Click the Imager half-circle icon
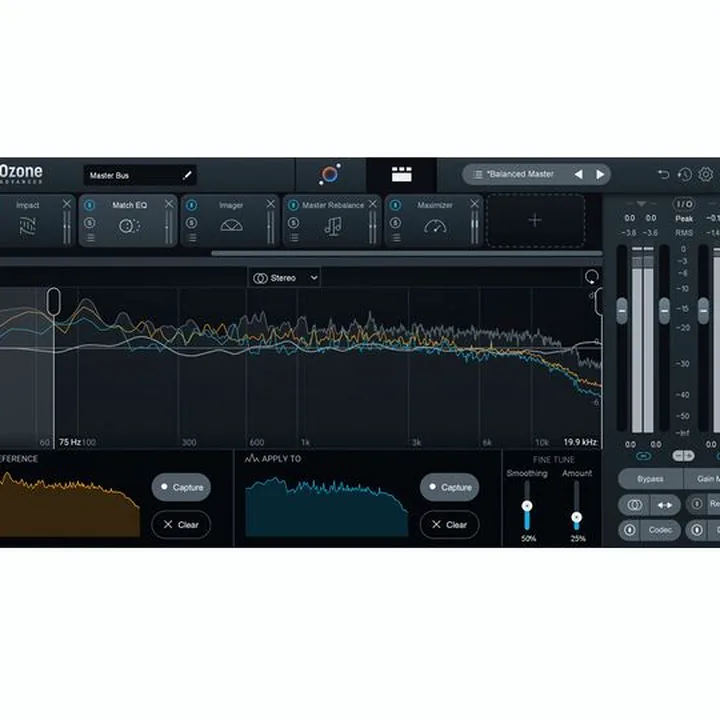 click(231, 225)
